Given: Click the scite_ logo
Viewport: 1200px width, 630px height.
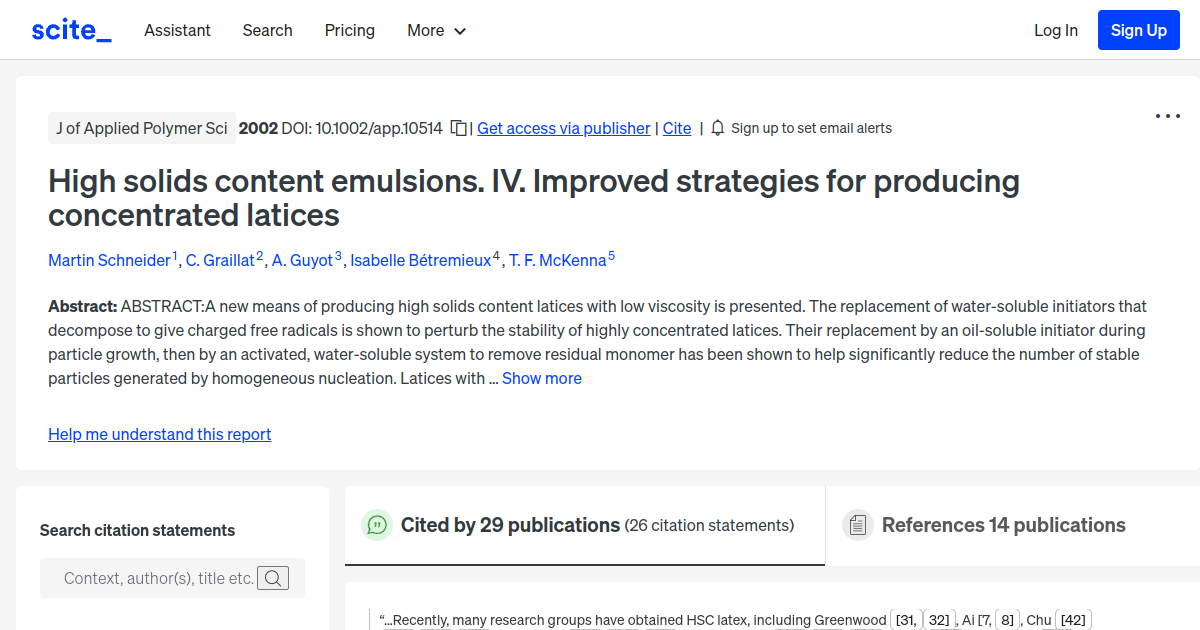Looking at the screenshot, I should [70, 29].
